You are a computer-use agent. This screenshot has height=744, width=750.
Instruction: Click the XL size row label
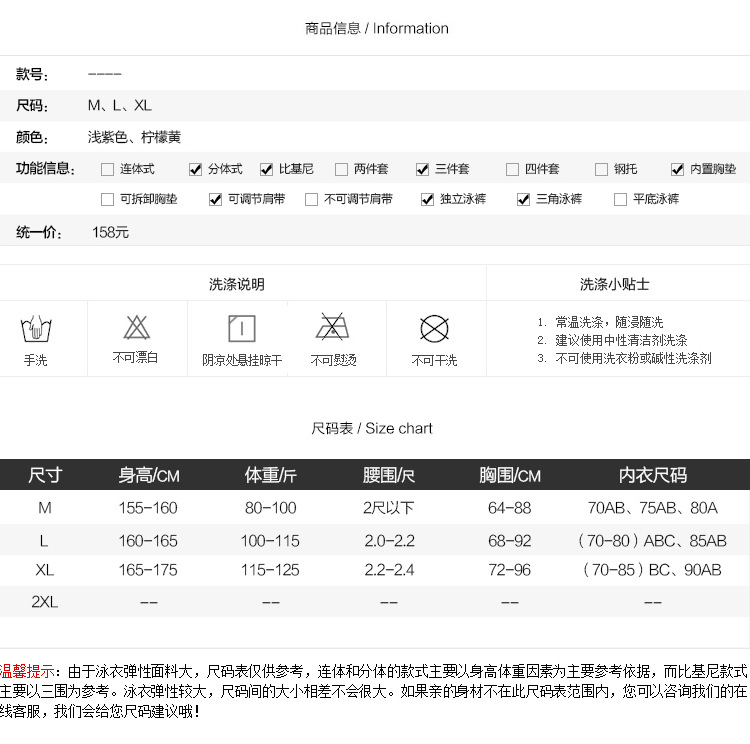point(44,570)
